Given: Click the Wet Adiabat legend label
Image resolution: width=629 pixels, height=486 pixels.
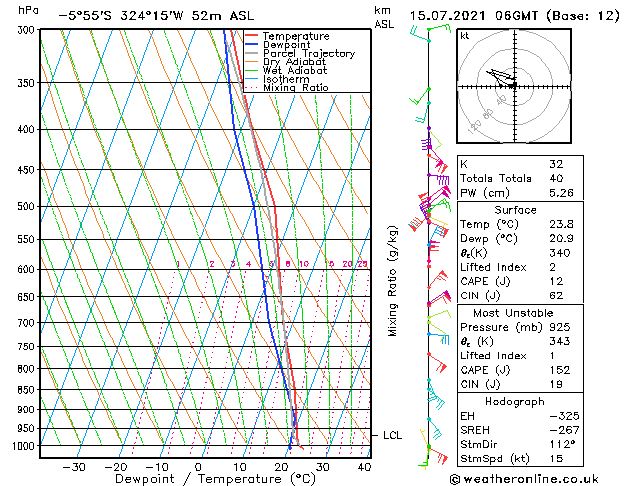Looking at the screenshot, I should point(295,71).
